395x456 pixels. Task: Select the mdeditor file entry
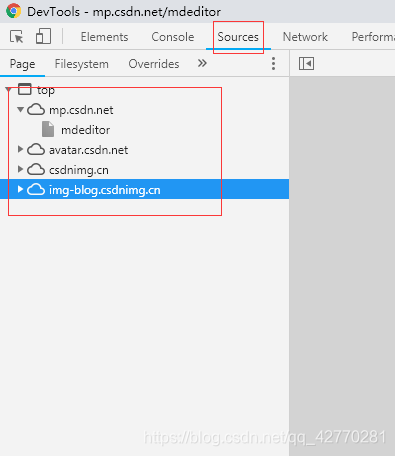(85, 130)
